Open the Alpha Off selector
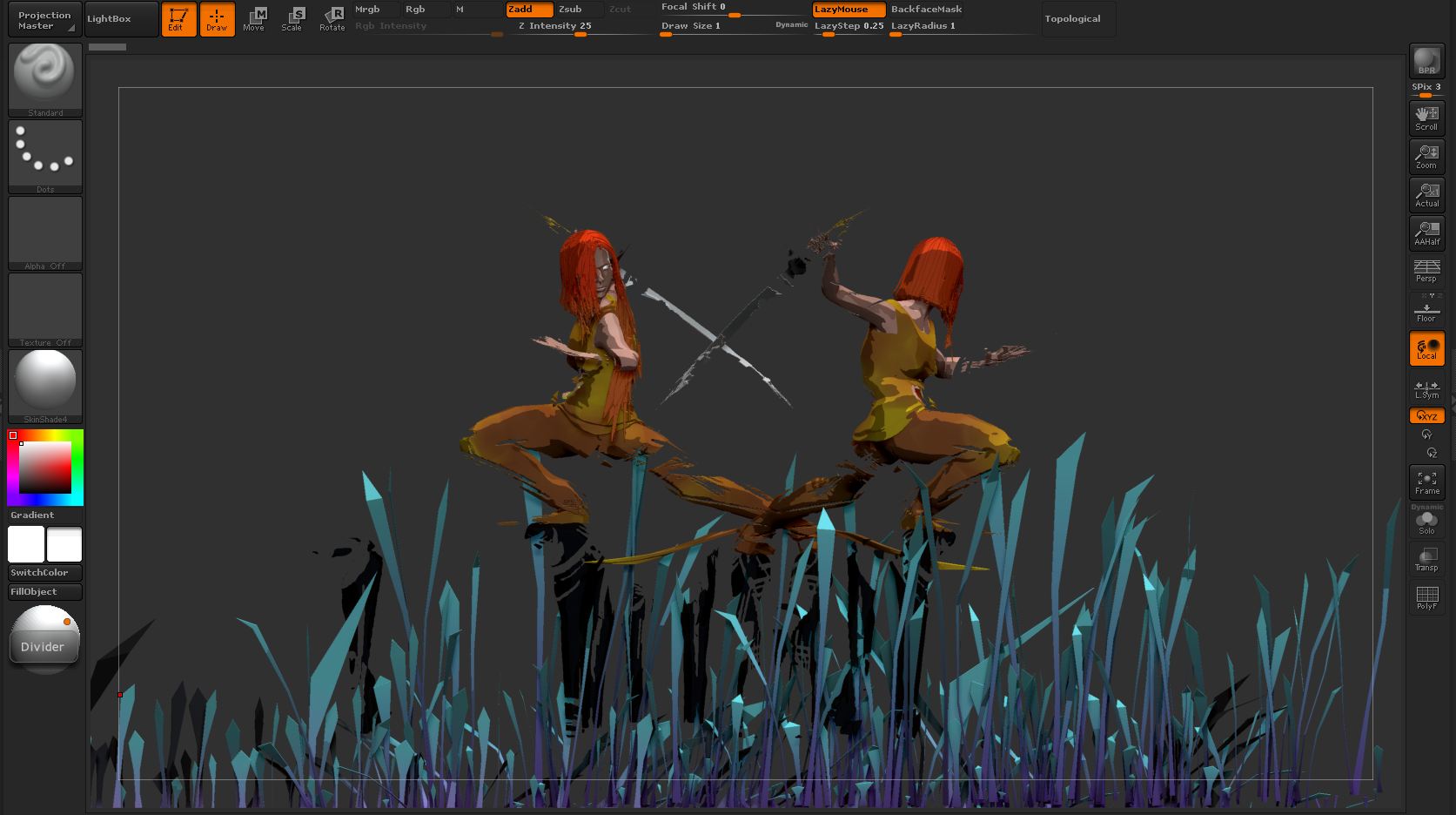 pos(45,233)
